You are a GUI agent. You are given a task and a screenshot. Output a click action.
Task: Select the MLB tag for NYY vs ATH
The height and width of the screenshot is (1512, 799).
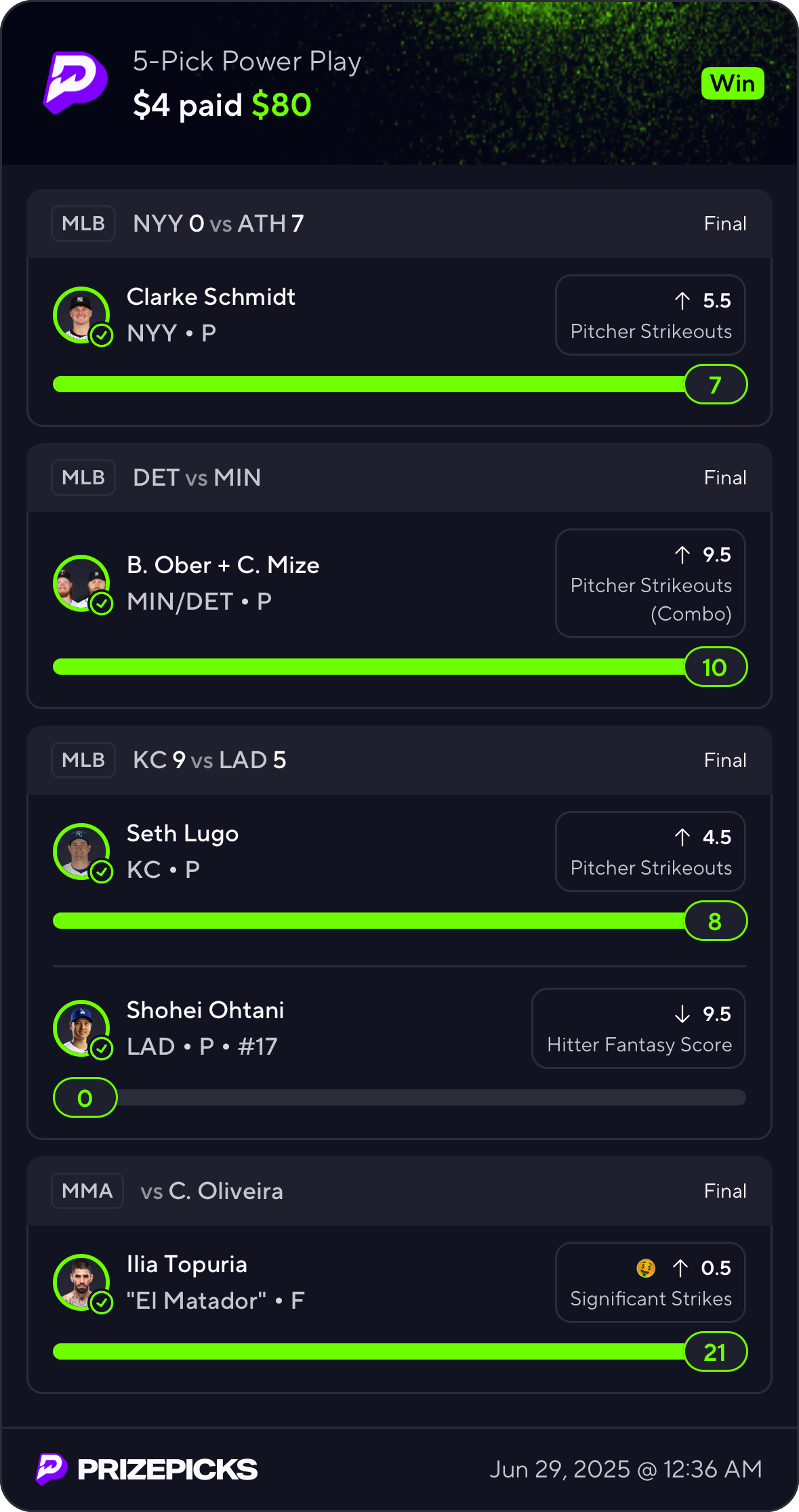[x=83, y=224]
